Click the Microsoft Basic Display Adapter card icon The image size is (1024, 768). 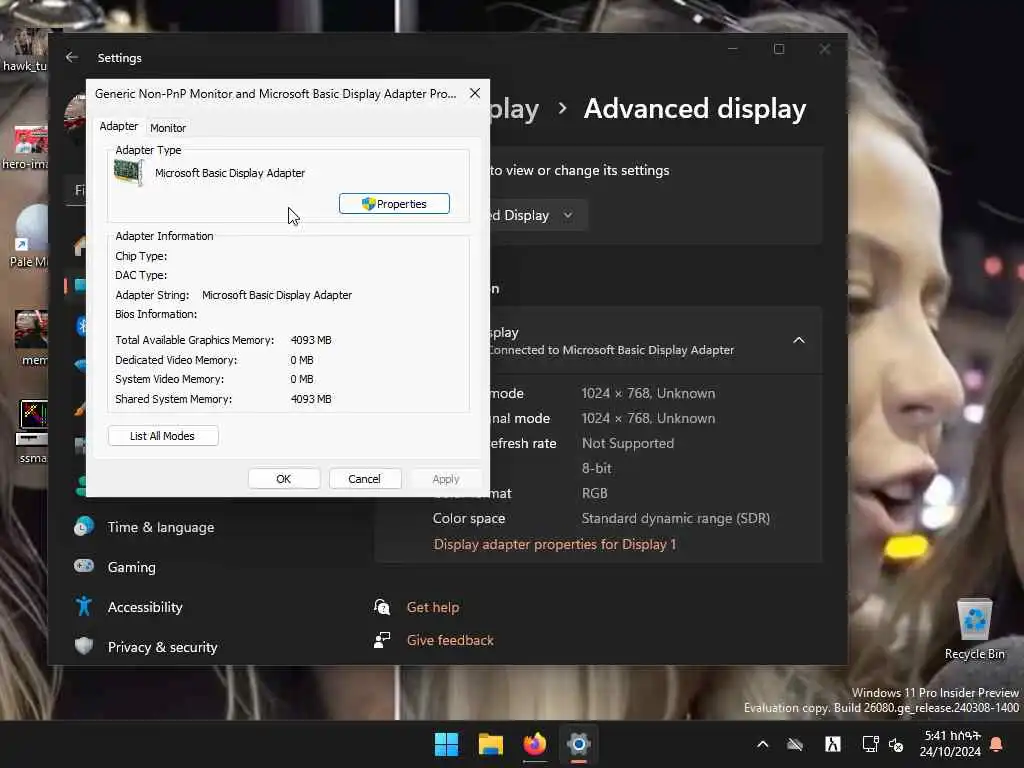click(129, 172)
